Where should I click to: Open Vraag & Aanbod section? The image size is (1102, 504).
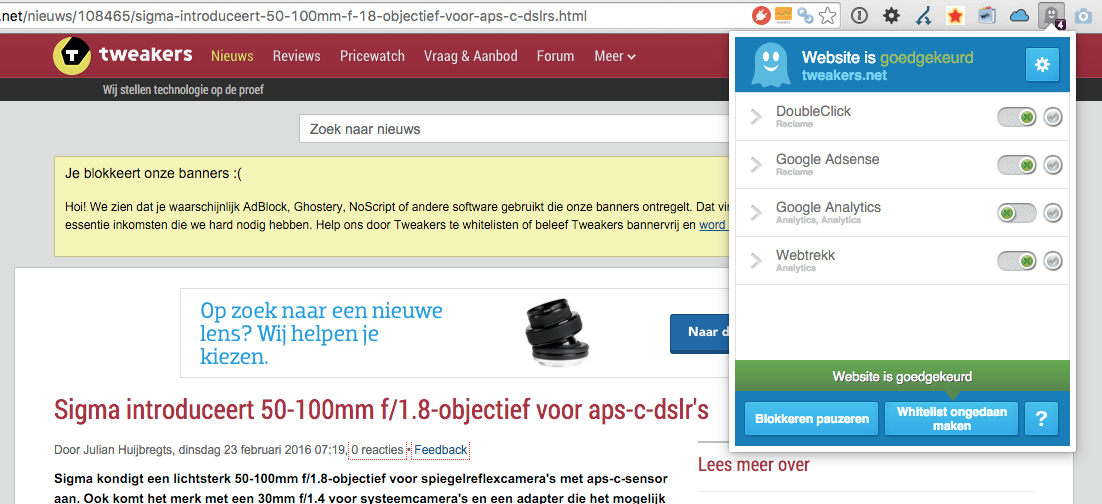(471, 56)
